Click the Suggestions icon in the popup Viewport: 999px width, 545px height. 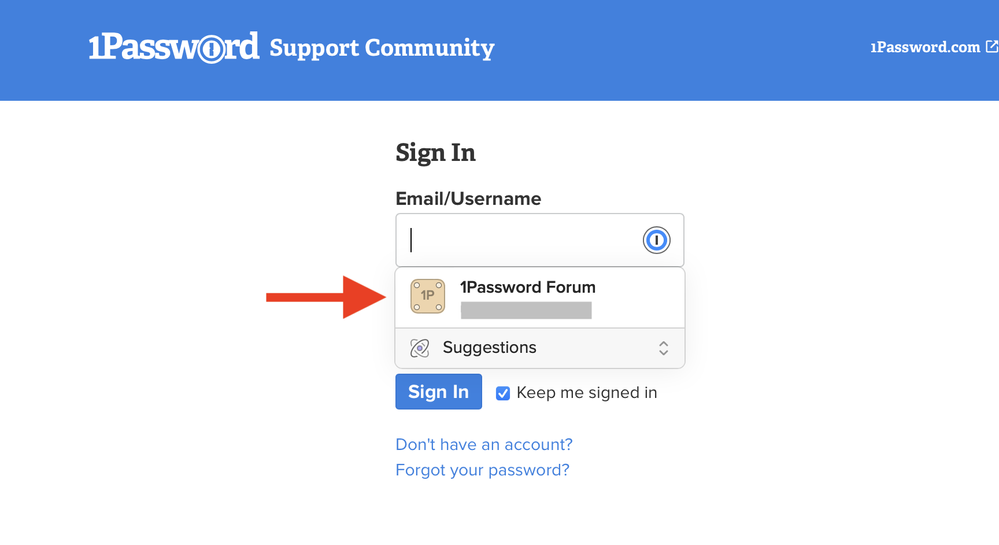coord(420,348)
